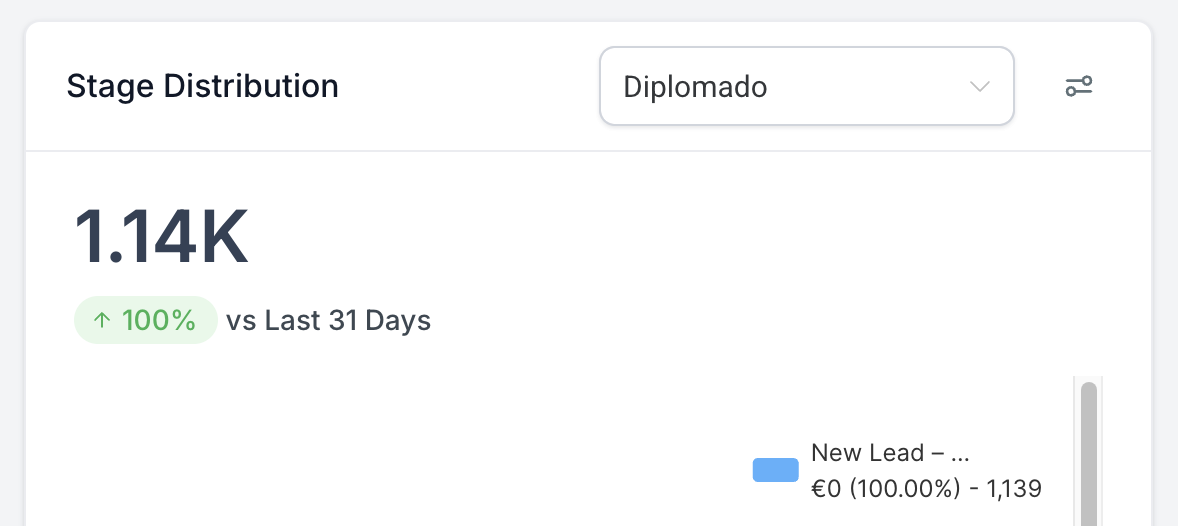1178x526 pixels.
Task: Click the chevron arrow in the Diplomado selector
Action: tap(979, 86)
